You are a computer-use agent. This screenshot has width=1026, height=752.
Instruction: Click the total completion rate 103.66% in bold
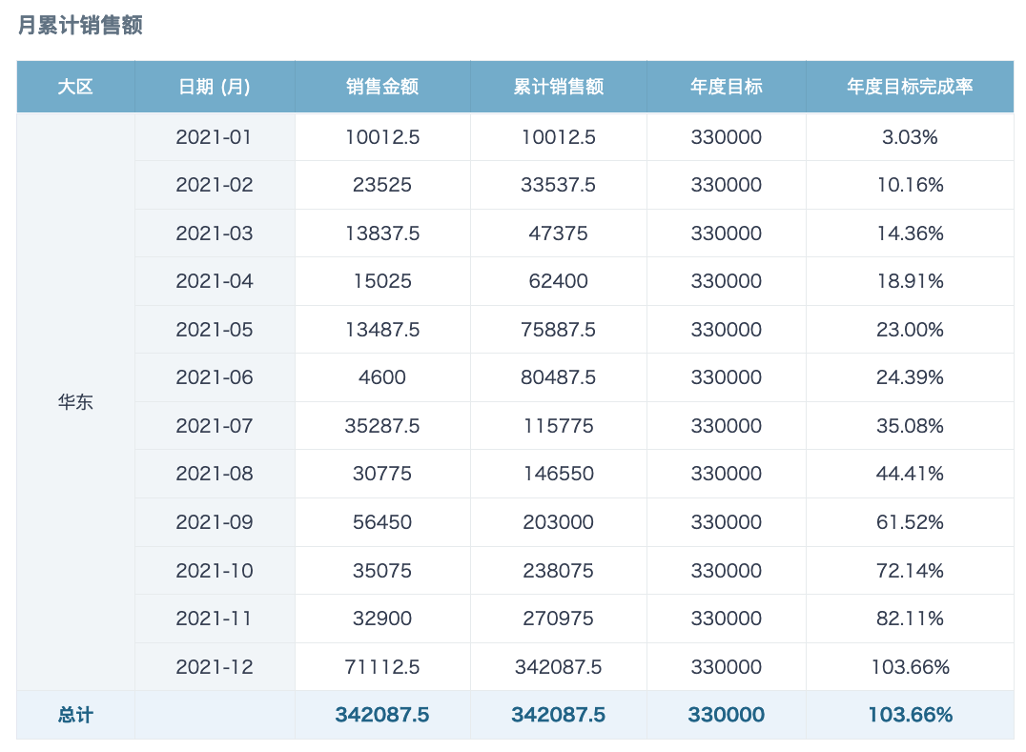(910, 715)
